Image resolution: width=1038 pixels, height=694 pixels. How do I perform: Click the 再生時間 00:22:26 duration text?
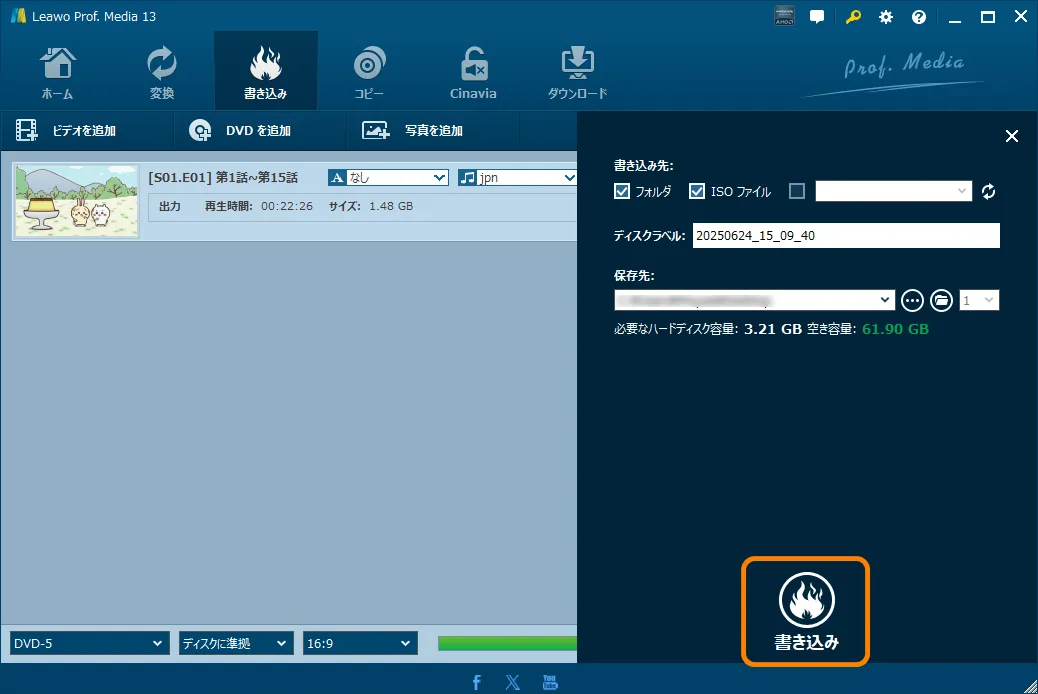pos(259,206)
